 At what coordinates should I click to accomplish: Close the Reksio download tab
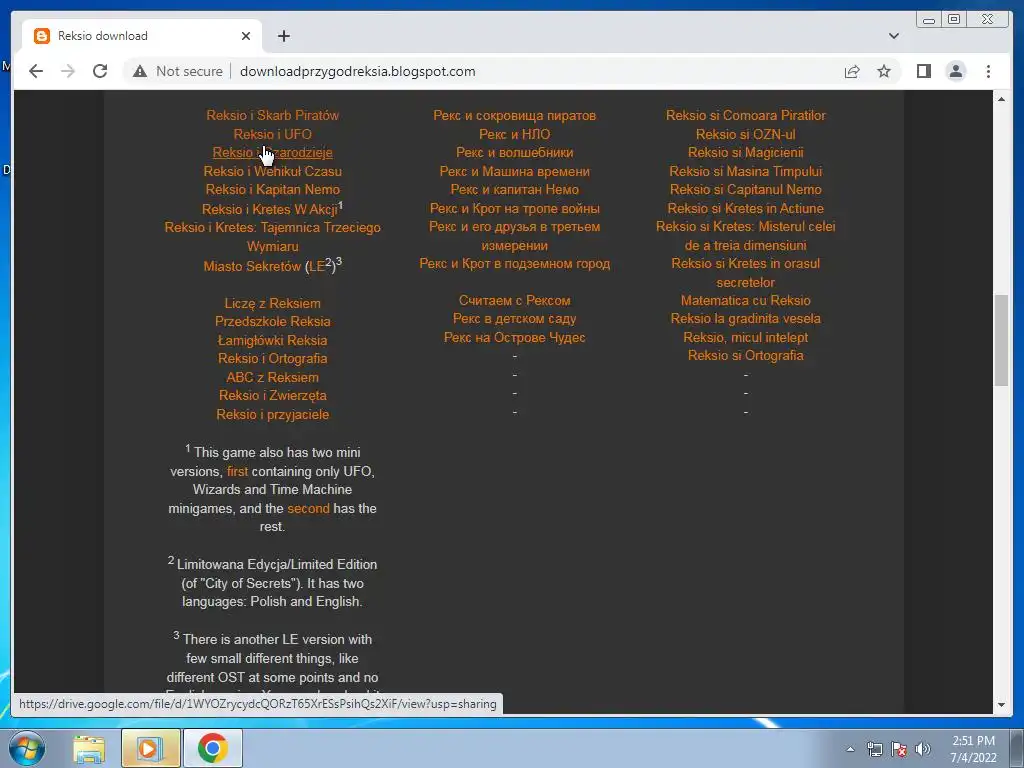tap(246, 36)
